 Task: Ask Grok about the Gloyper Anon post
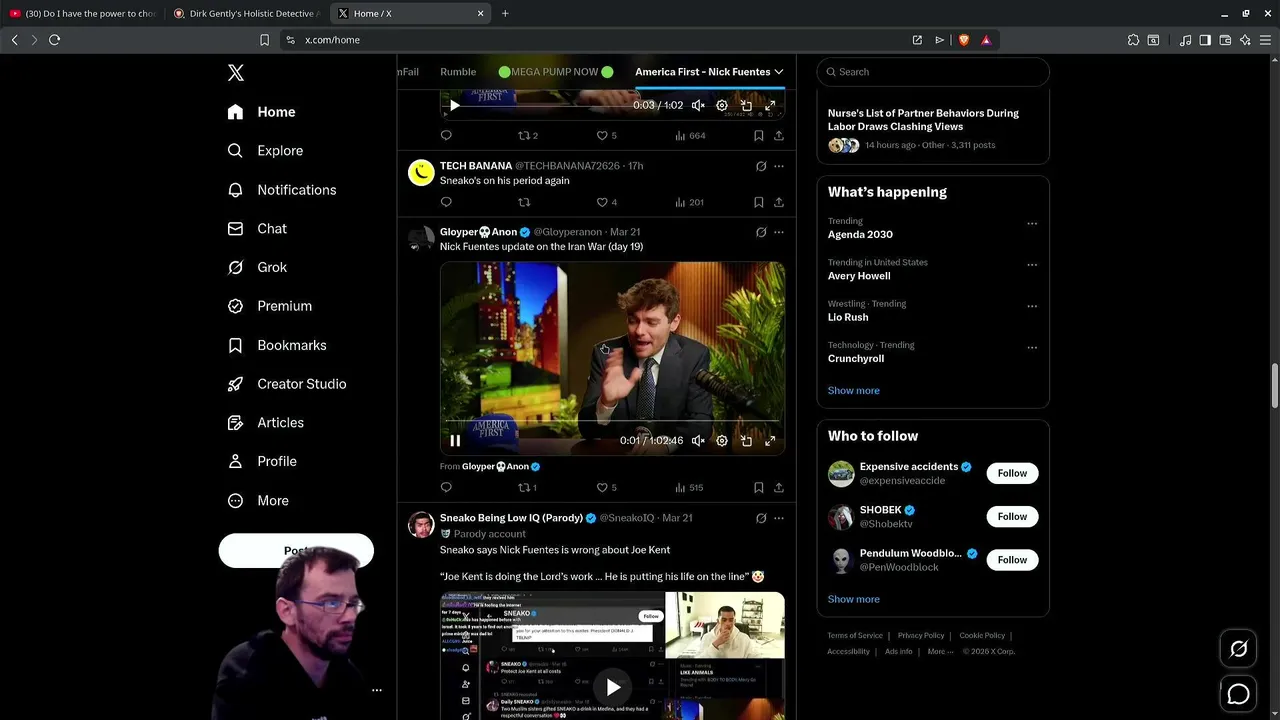coord(761,232)
